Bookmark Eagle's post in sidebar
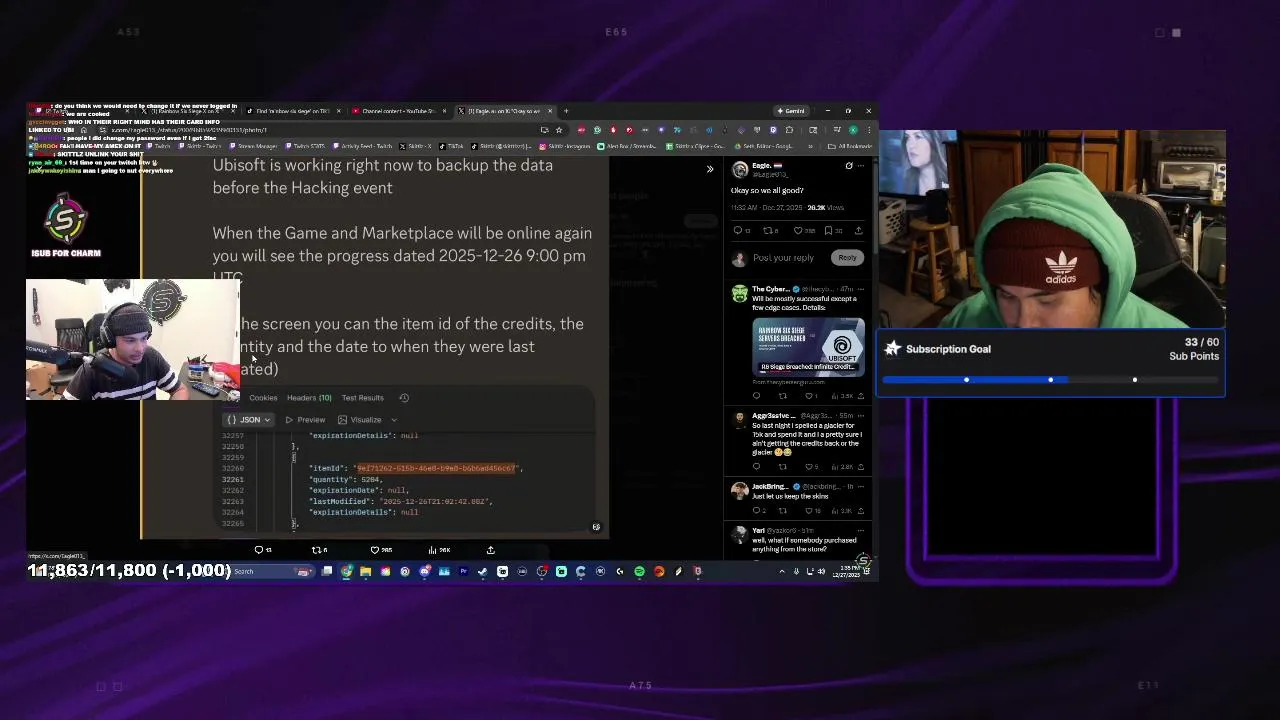This screenshot has width=1280, height=720. point(828,231)
